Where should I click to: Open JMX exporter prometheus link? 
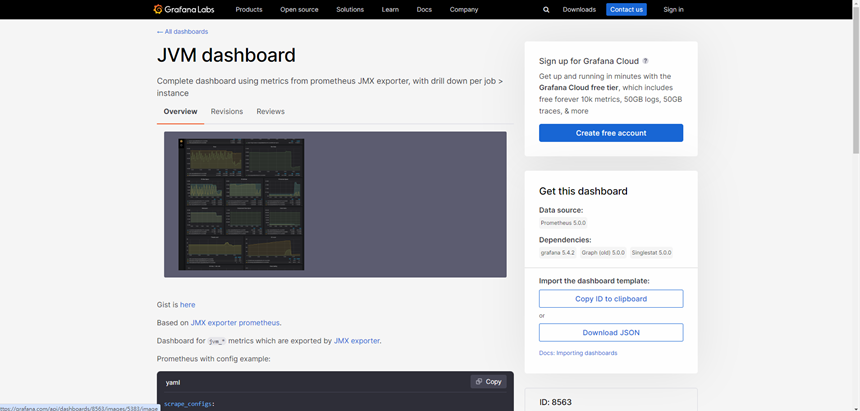tap(235, 323)
